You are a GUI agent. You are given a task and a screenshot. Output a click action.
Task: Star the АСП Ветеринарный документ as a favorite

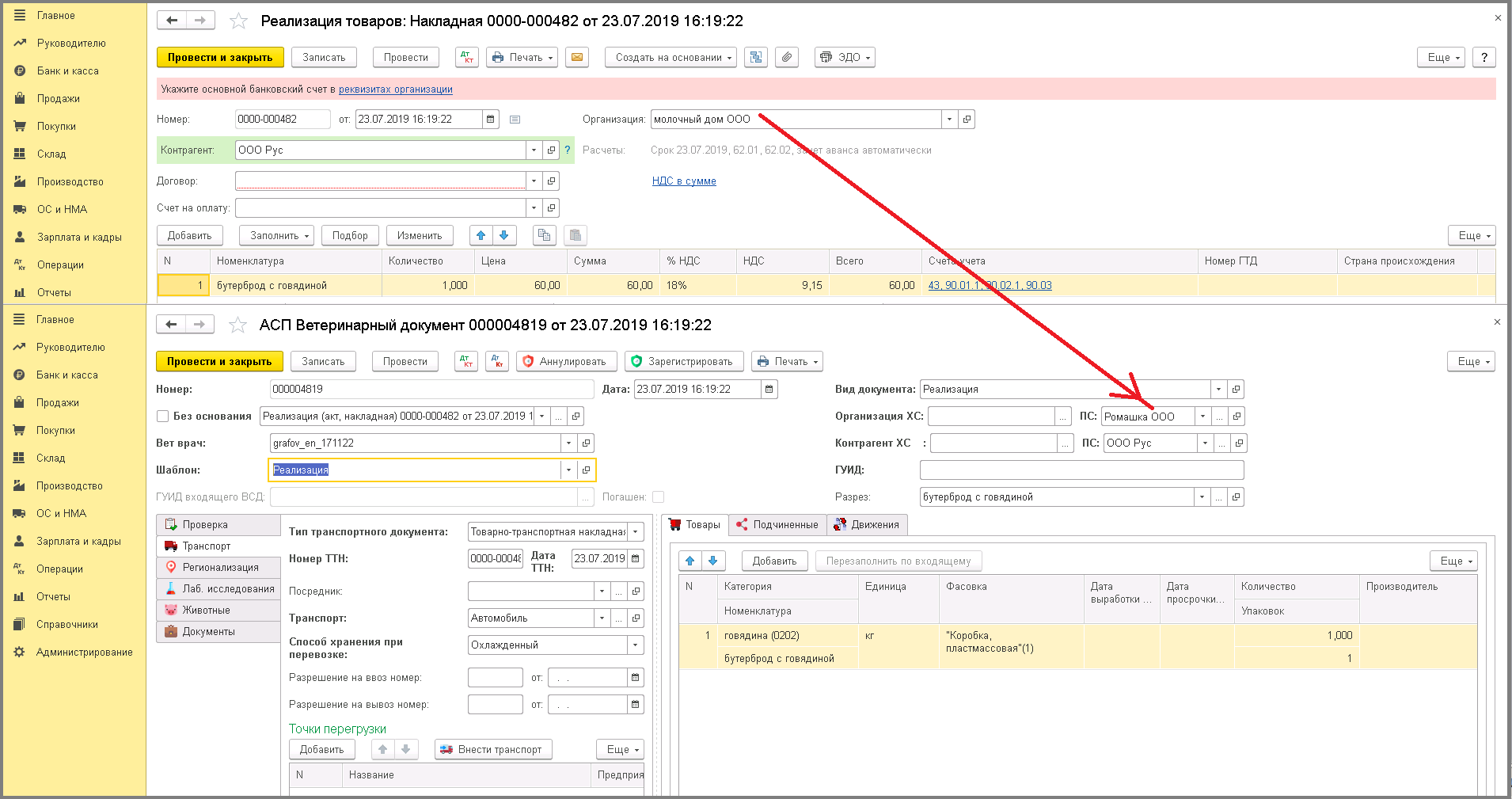(237, 325)
